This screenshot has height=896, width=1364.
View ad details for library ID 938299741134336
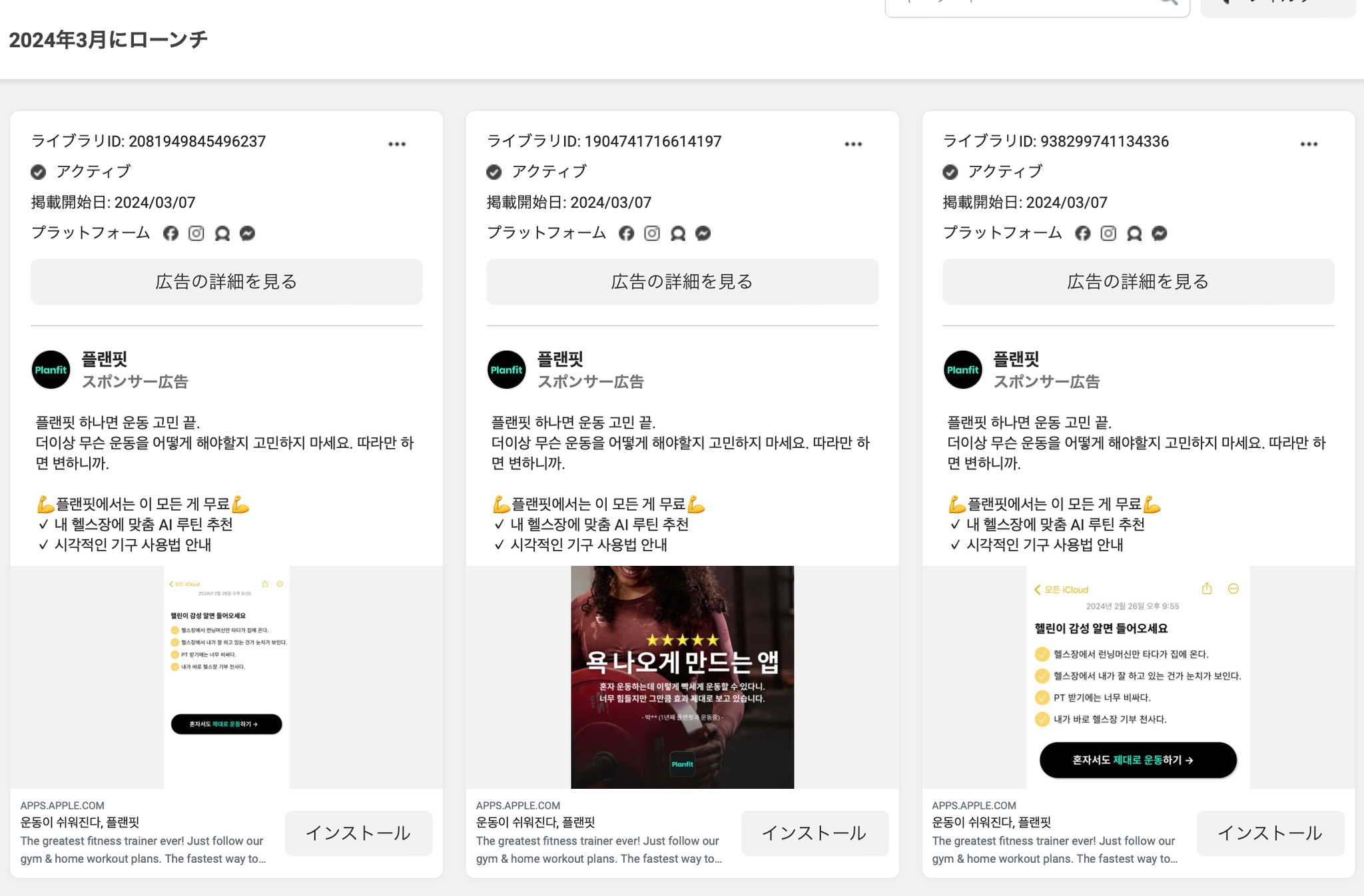[x=1138, y=282]
